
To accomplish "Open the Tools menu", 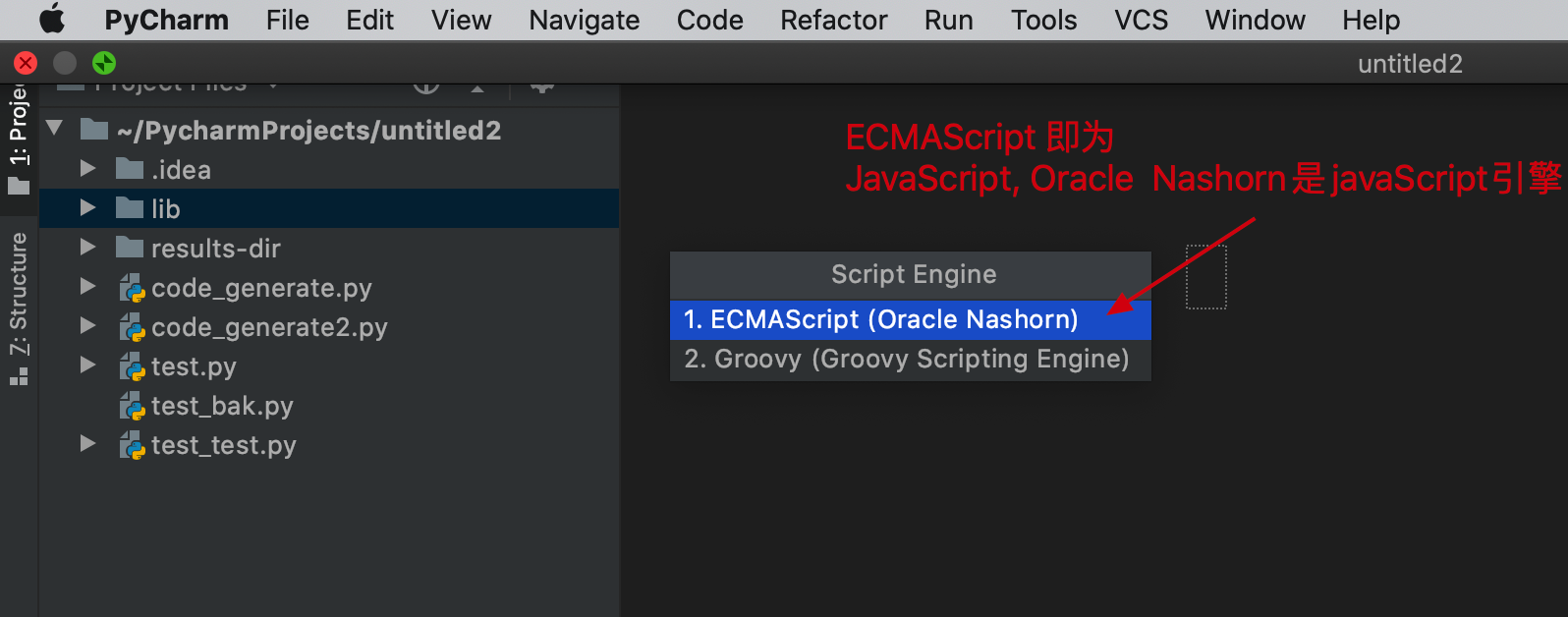I will tap(1043, 20).
